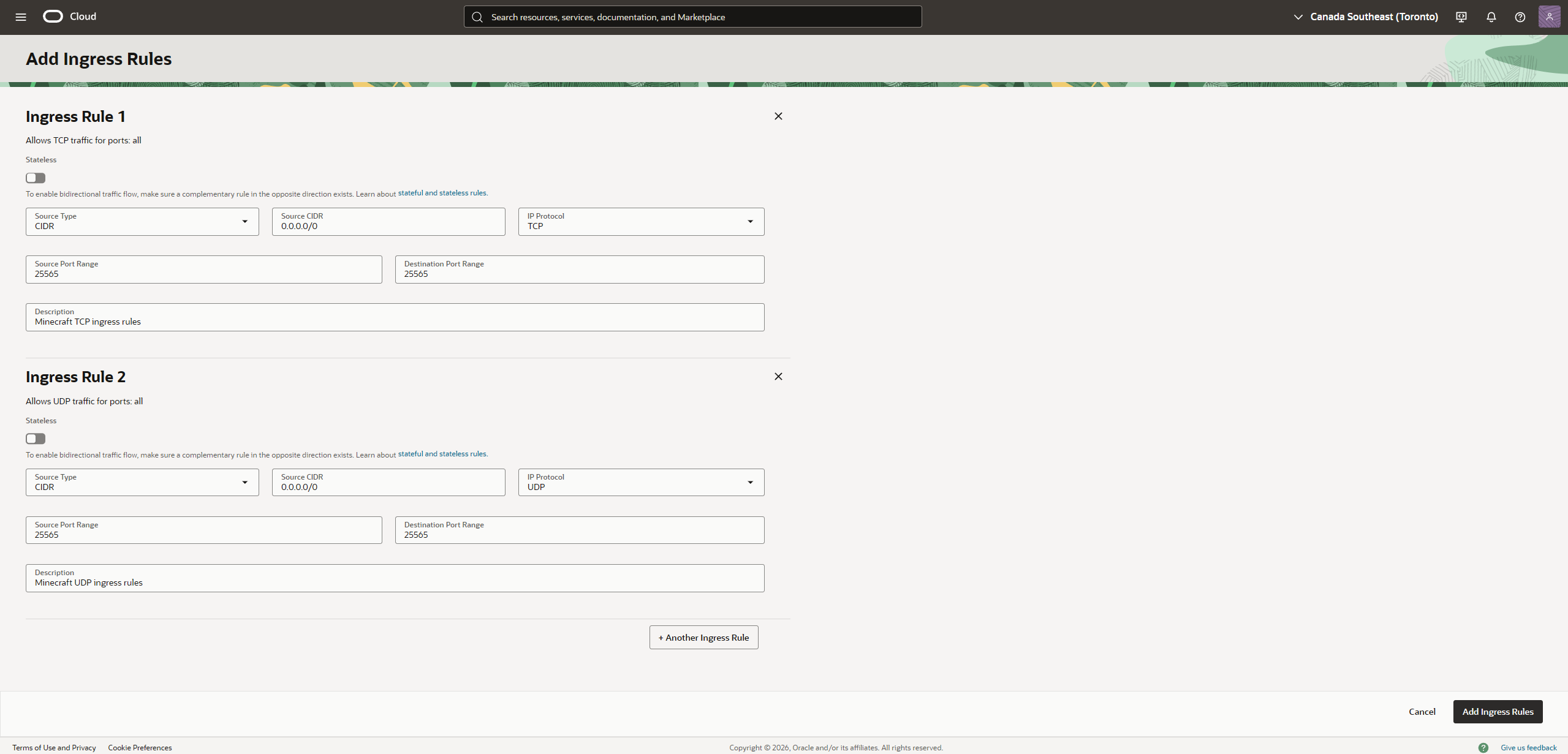1568x754 pixels.
Task: Toggle Stateless switch for Ingress Rule 1
Action: click(36, 178)
